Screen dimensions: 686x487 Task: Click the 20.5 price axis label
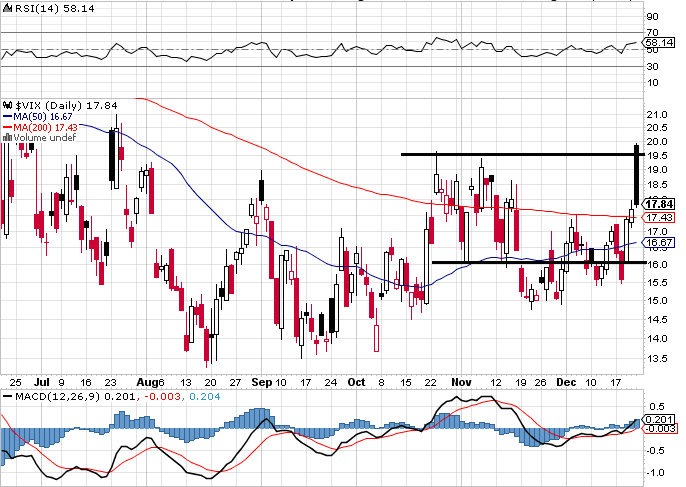click(x=657, y=128)
